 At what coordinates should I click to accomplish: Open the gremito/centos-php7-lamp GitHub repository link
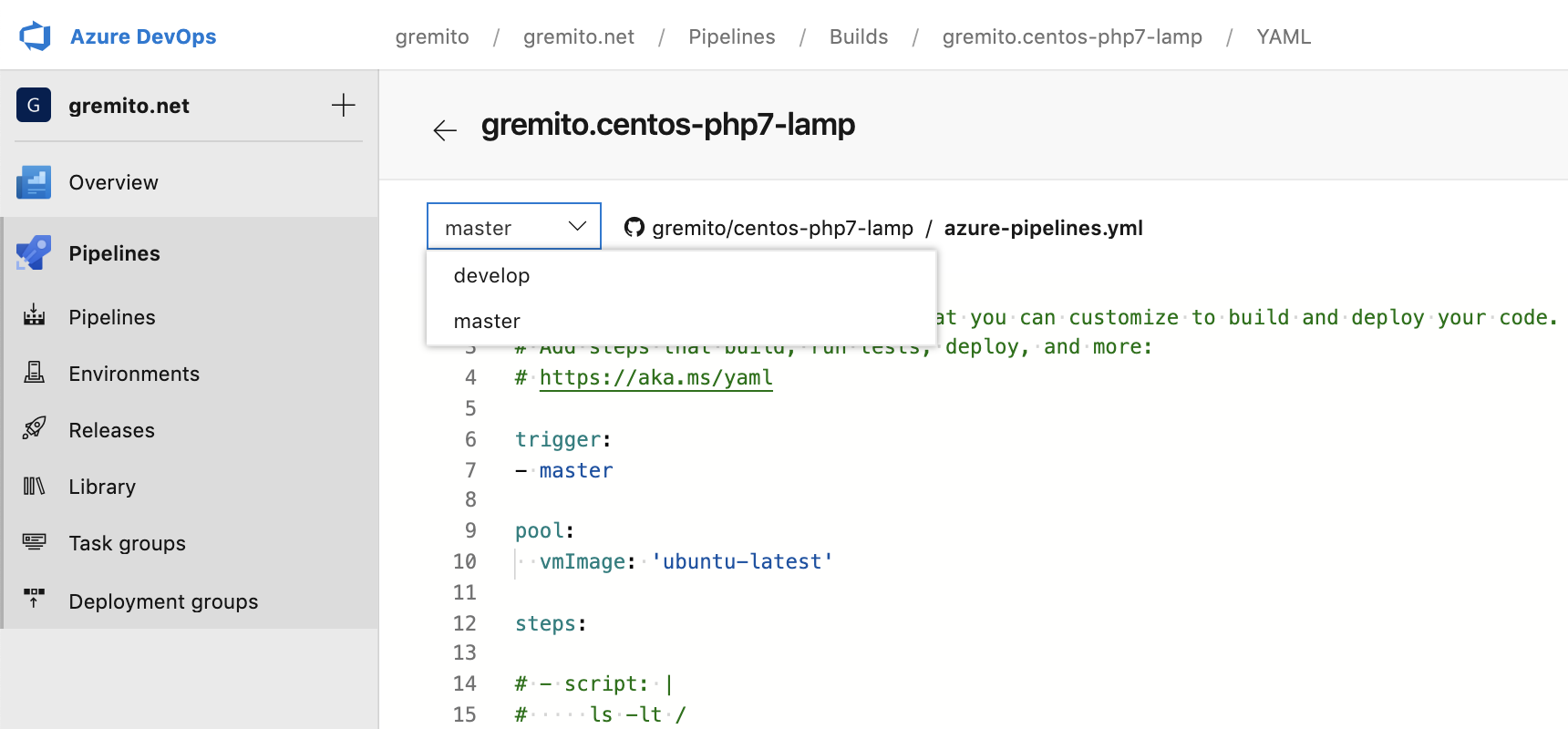(x=781, y=228)
